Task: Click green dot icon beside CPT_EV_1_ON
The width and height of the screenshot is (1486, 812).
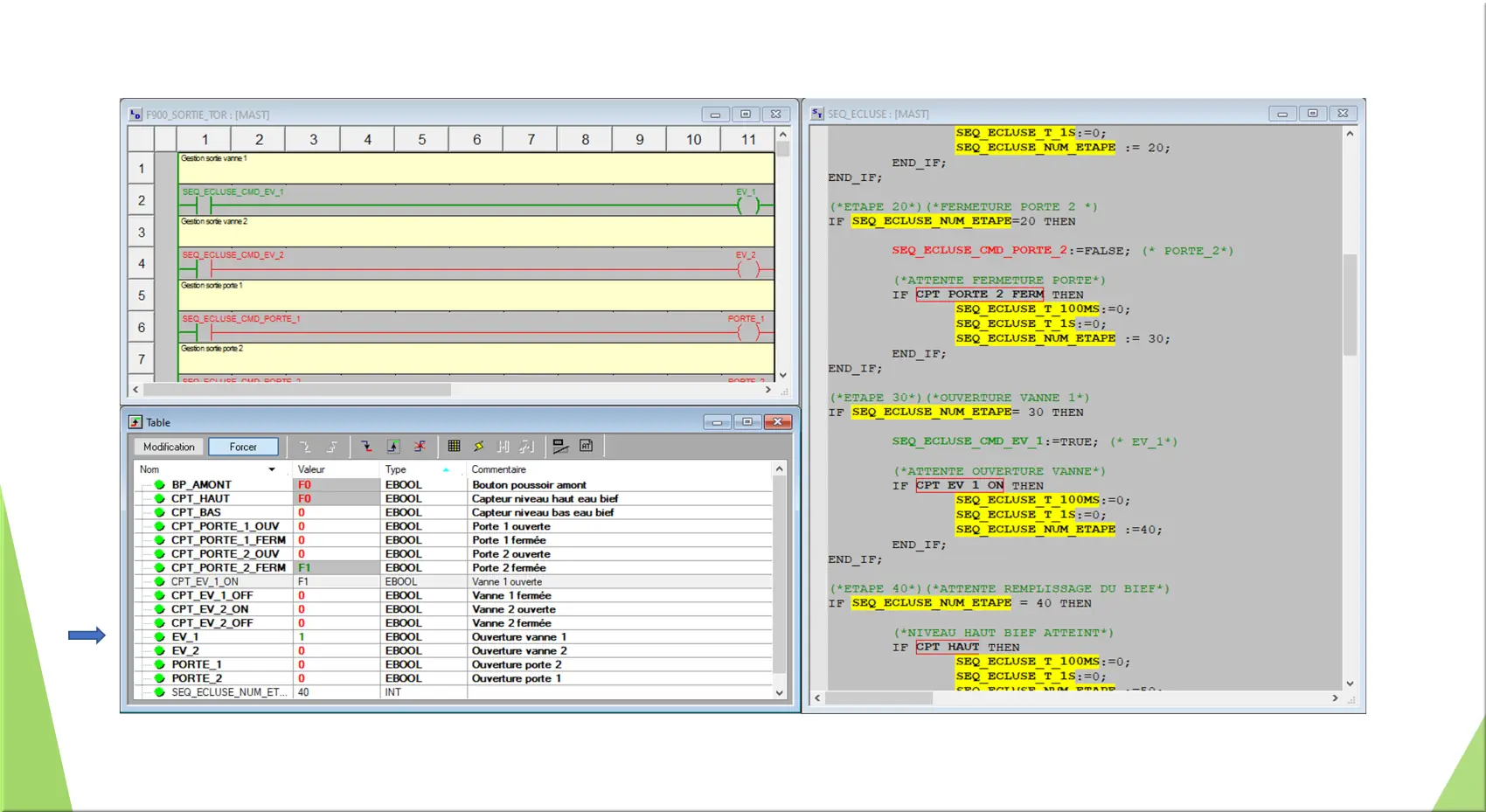Action: (x=159, y=581)
